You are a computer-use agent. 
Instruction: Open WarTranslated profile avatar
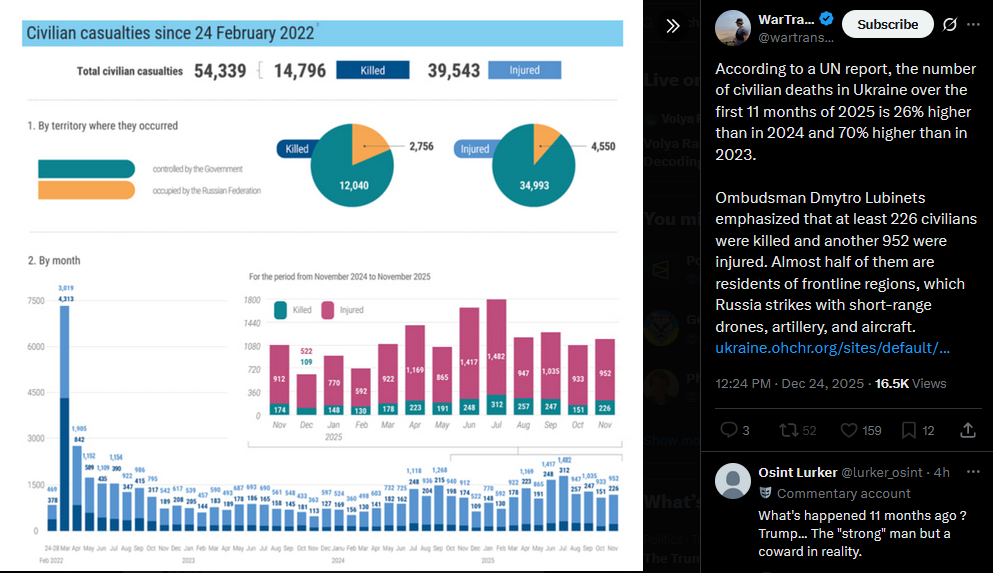pyautogui.click(x=733, y=28)
